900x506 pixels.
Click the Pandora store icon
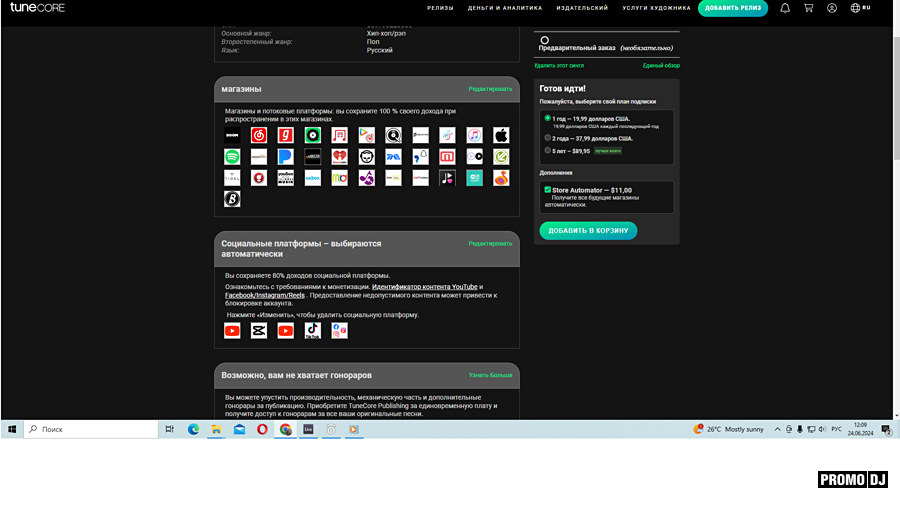(x=286, y=156)
